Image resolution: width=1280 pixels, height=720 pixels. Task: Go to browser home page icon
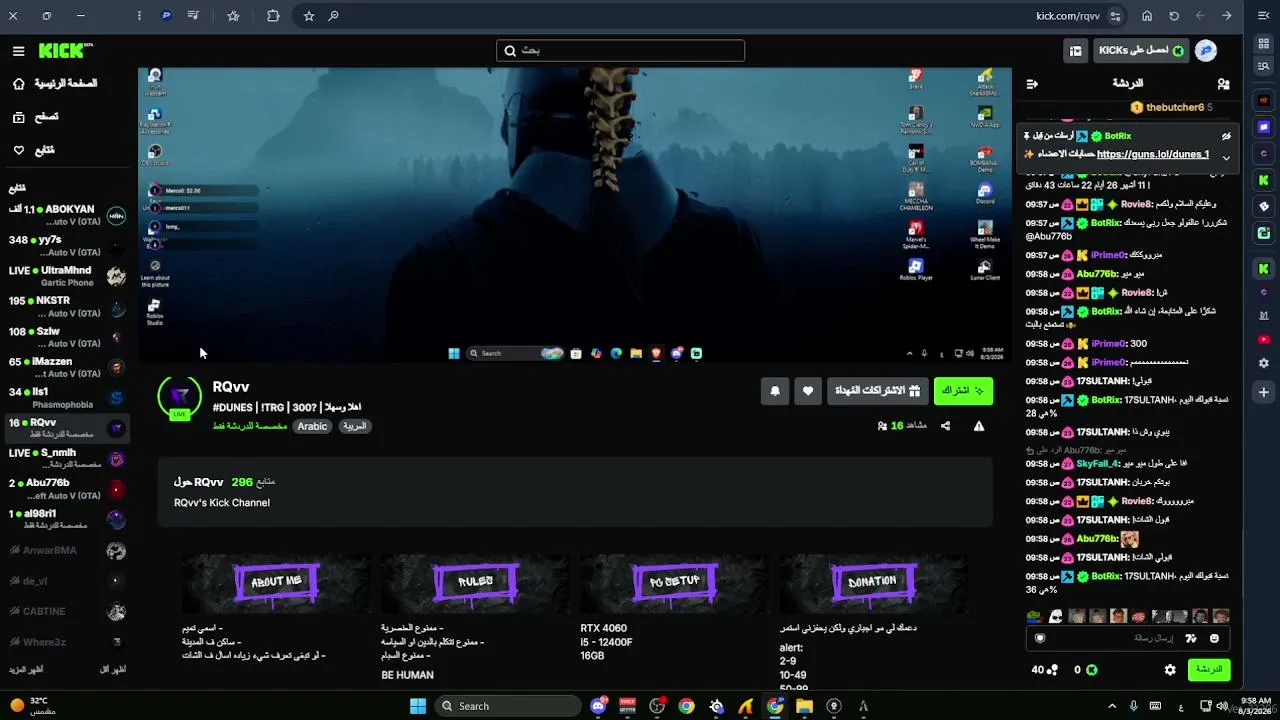coord(1147,16)
